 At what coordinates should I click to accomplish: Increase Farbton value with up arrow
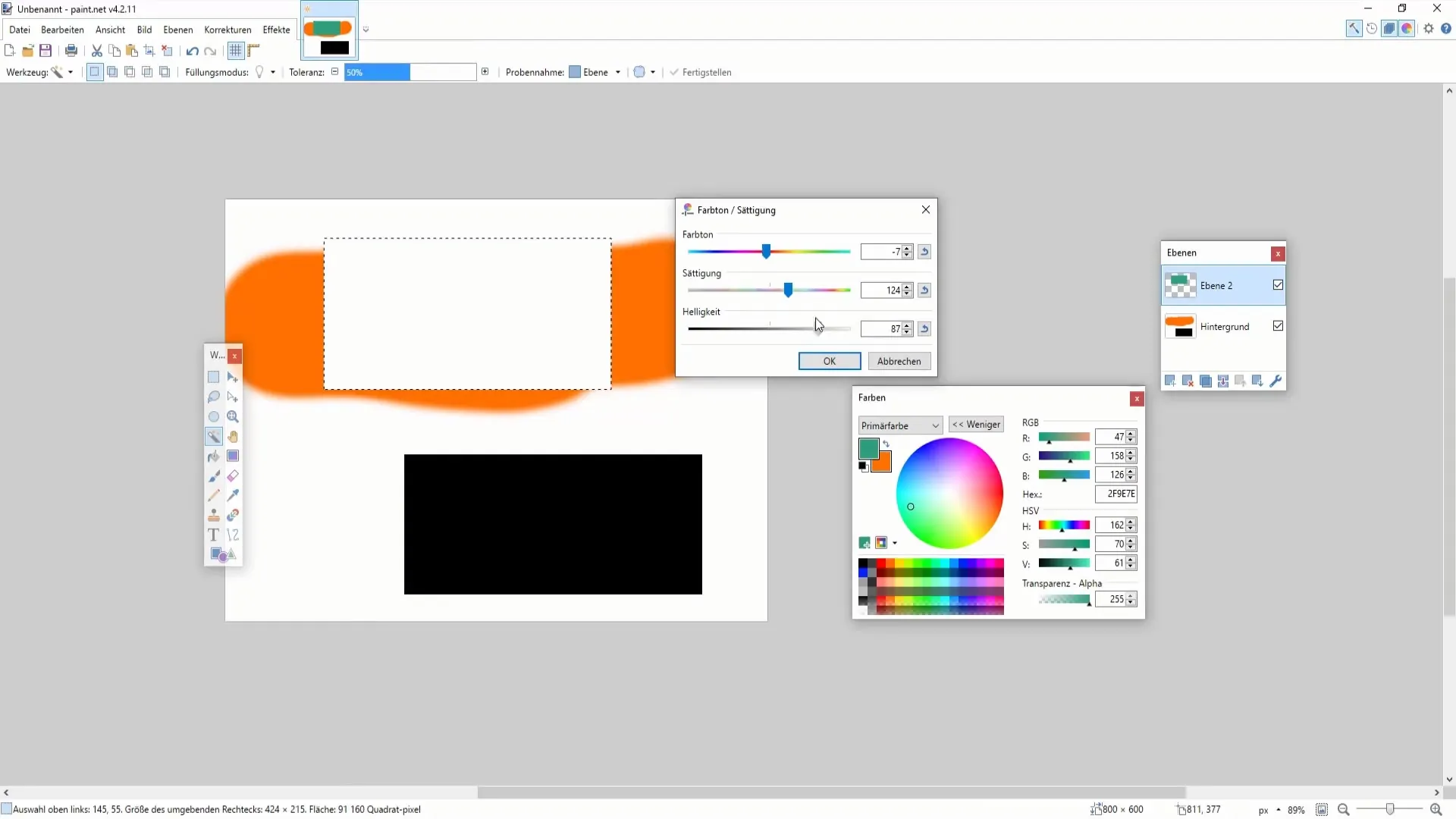(x=908, y=249)
